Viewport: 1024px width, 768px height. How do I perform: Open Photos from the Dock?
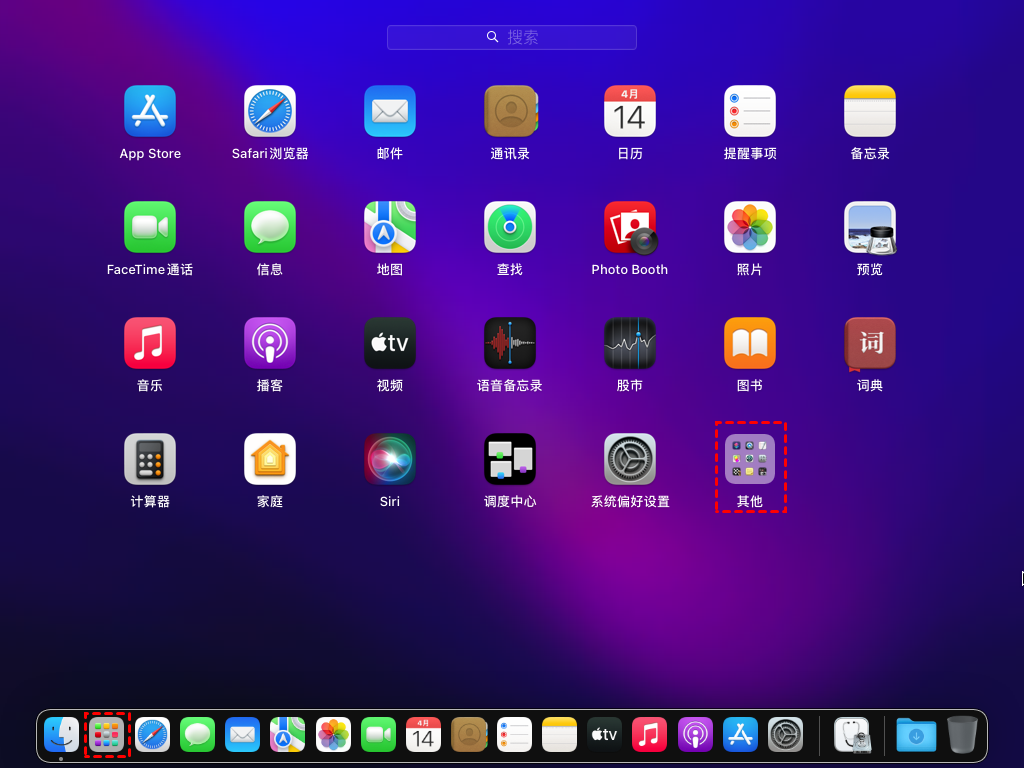click(x=333, y=735)
